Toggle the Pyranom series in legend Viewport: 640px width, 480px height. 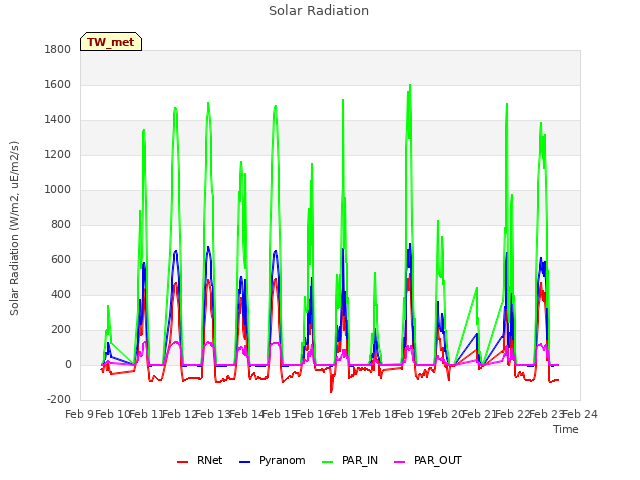point(272,460)
